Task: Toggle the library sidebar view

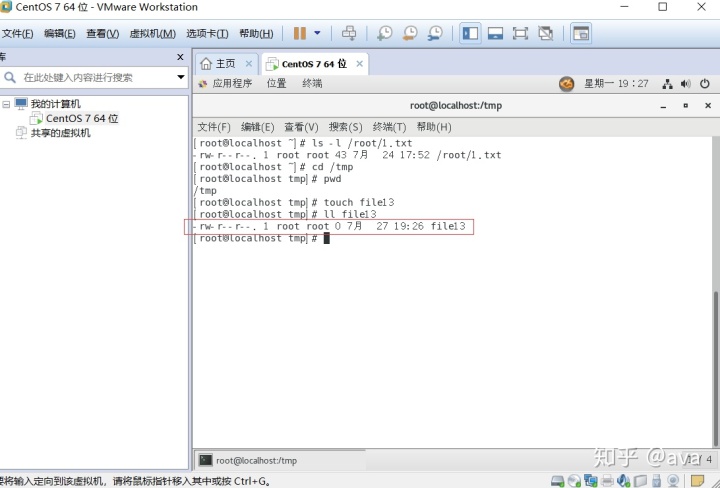Action: pyautogui.click(x=470, y=33)
